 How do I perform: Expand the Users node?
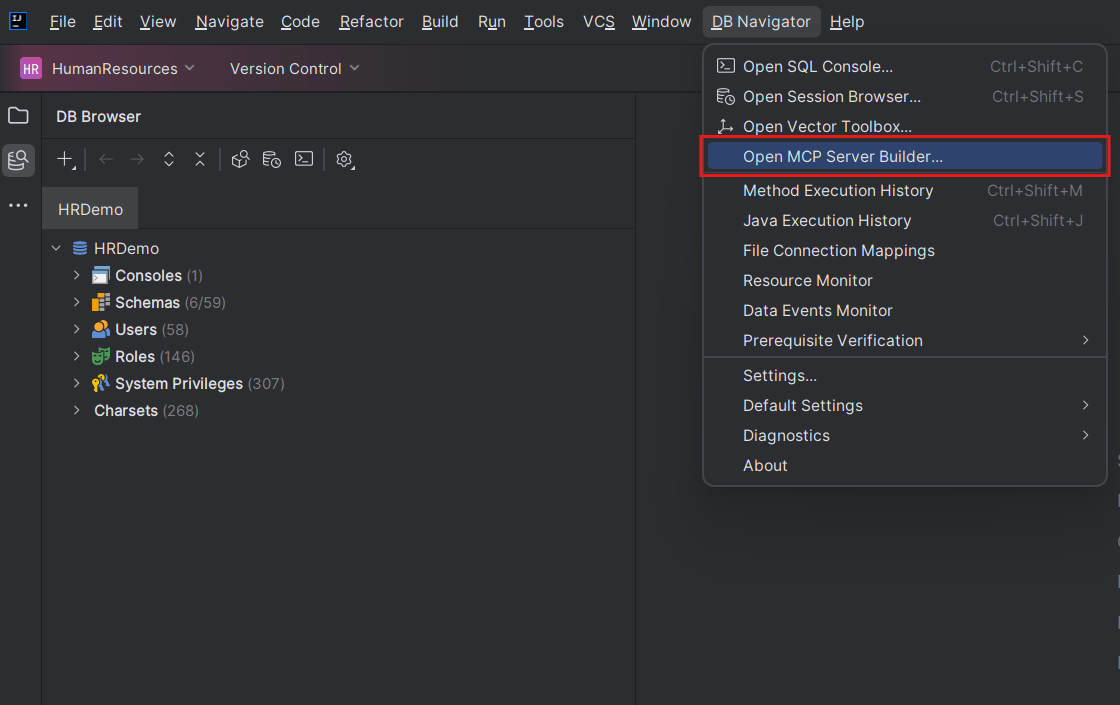click(76, 329)
